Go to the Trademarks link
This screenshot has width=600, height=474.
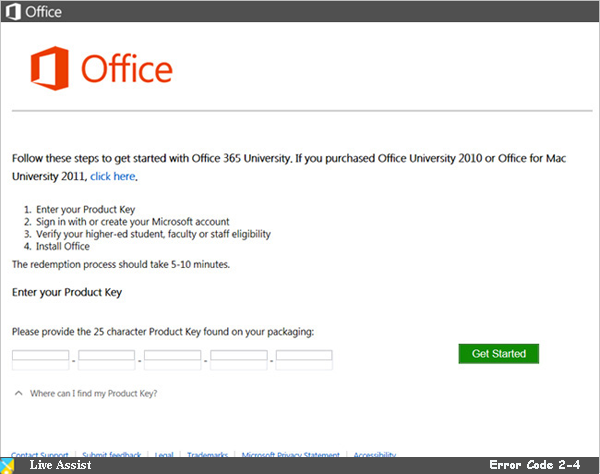pos(207,454)
